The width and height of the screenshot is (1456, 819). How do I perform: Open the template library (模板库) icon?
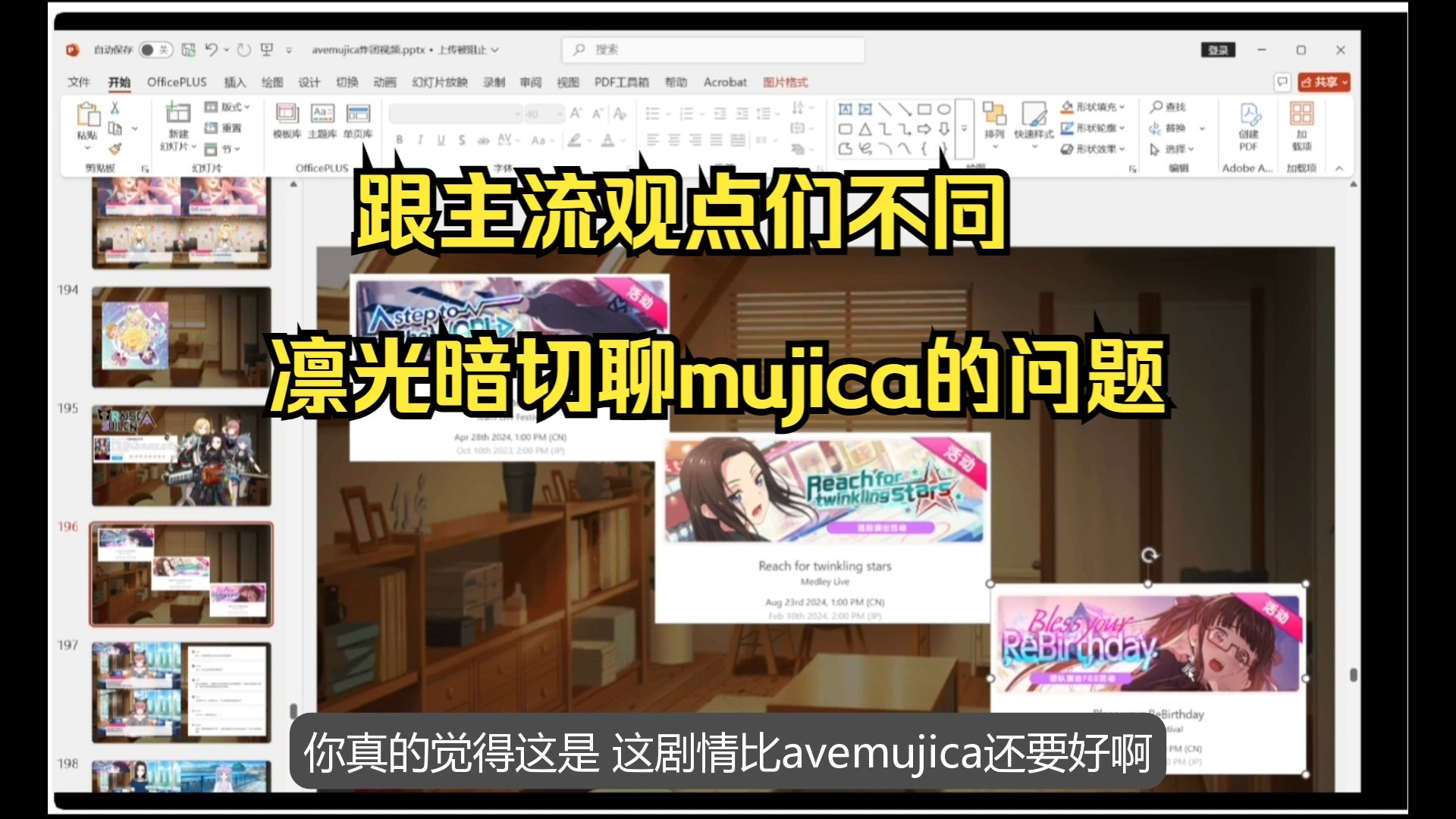pyautogui.click(x=287, y=114)
